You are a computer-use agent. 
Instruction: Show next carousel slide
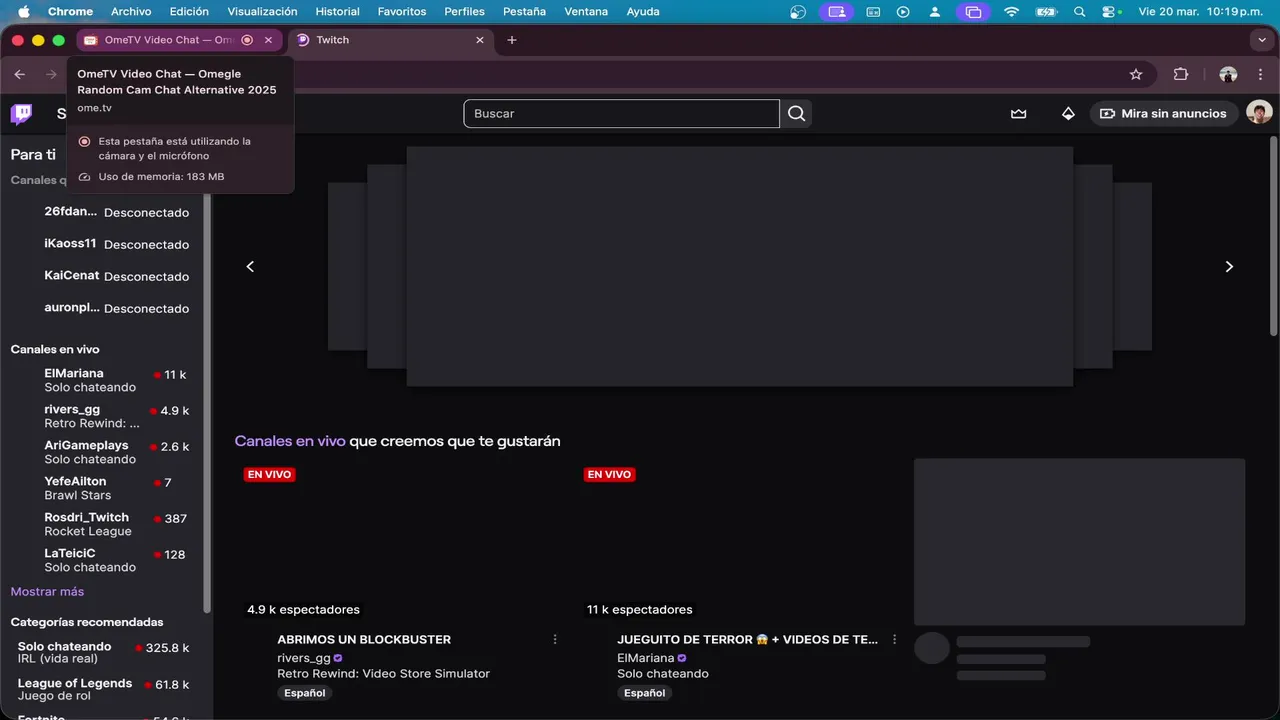[x=1229, y=266]
